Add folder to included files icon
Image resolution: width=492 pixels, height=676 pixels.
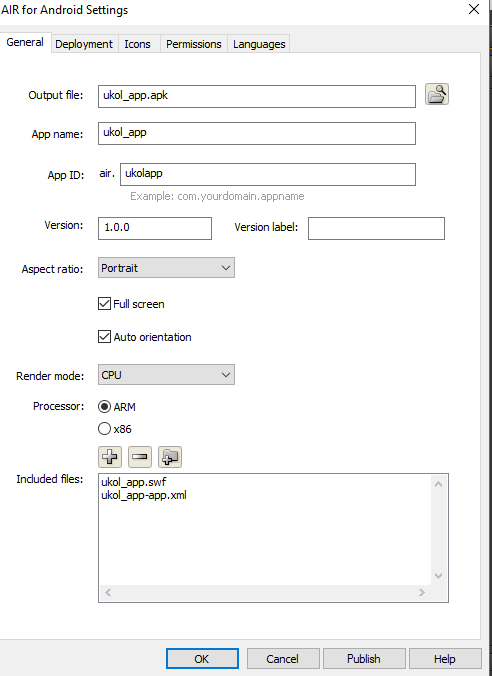pyautogui.click(x=170, y=457)
